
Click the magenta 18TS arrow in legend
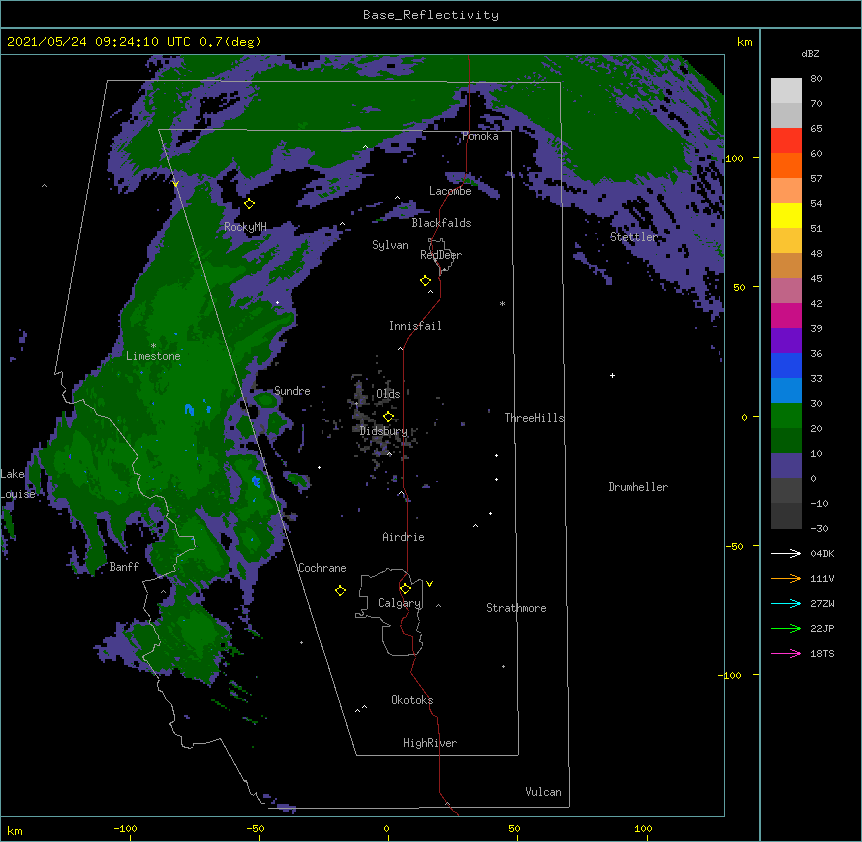point(786,653)
